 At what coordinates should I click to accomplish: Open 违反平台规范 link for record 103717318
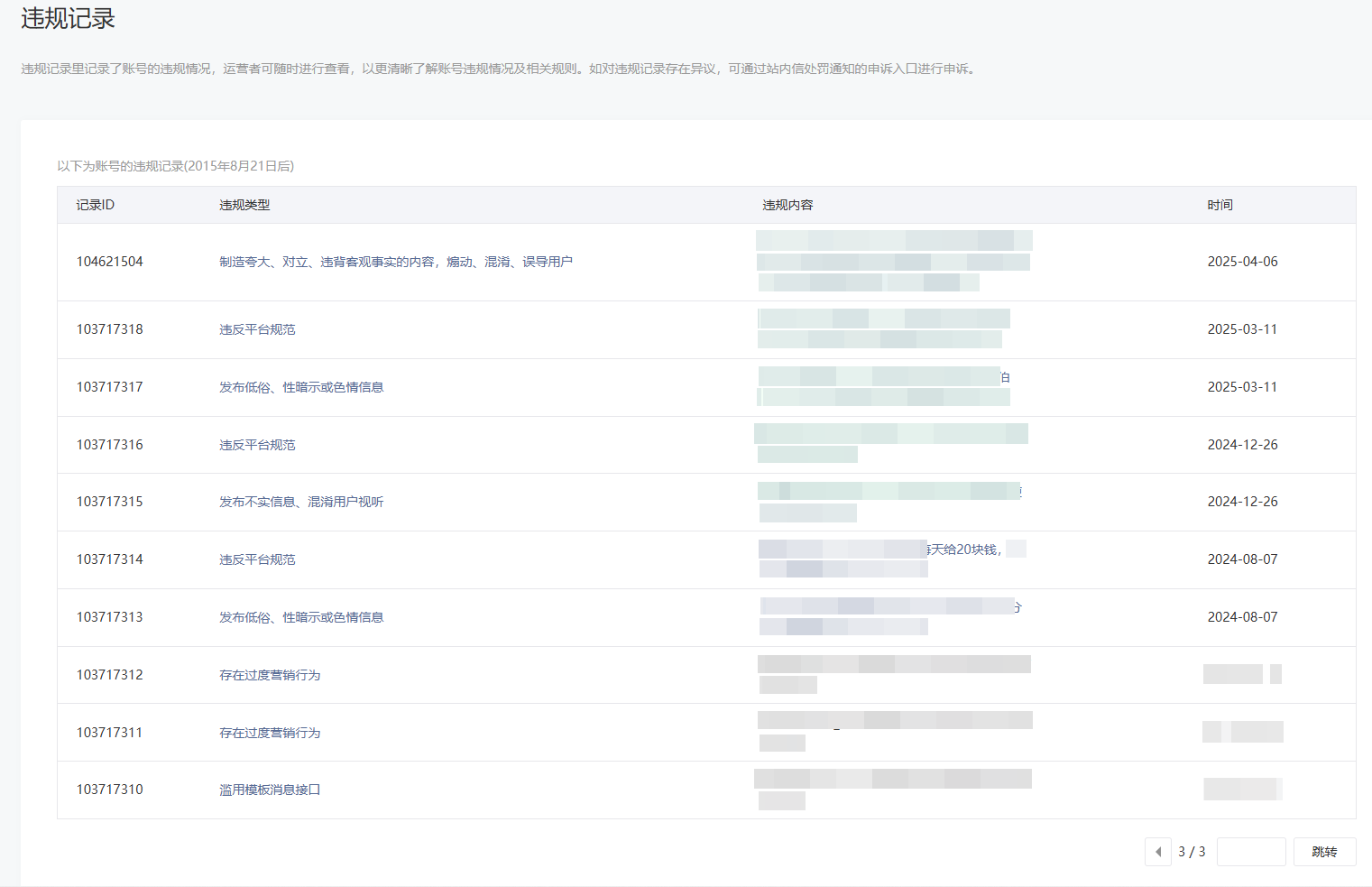tap(257, 329)
